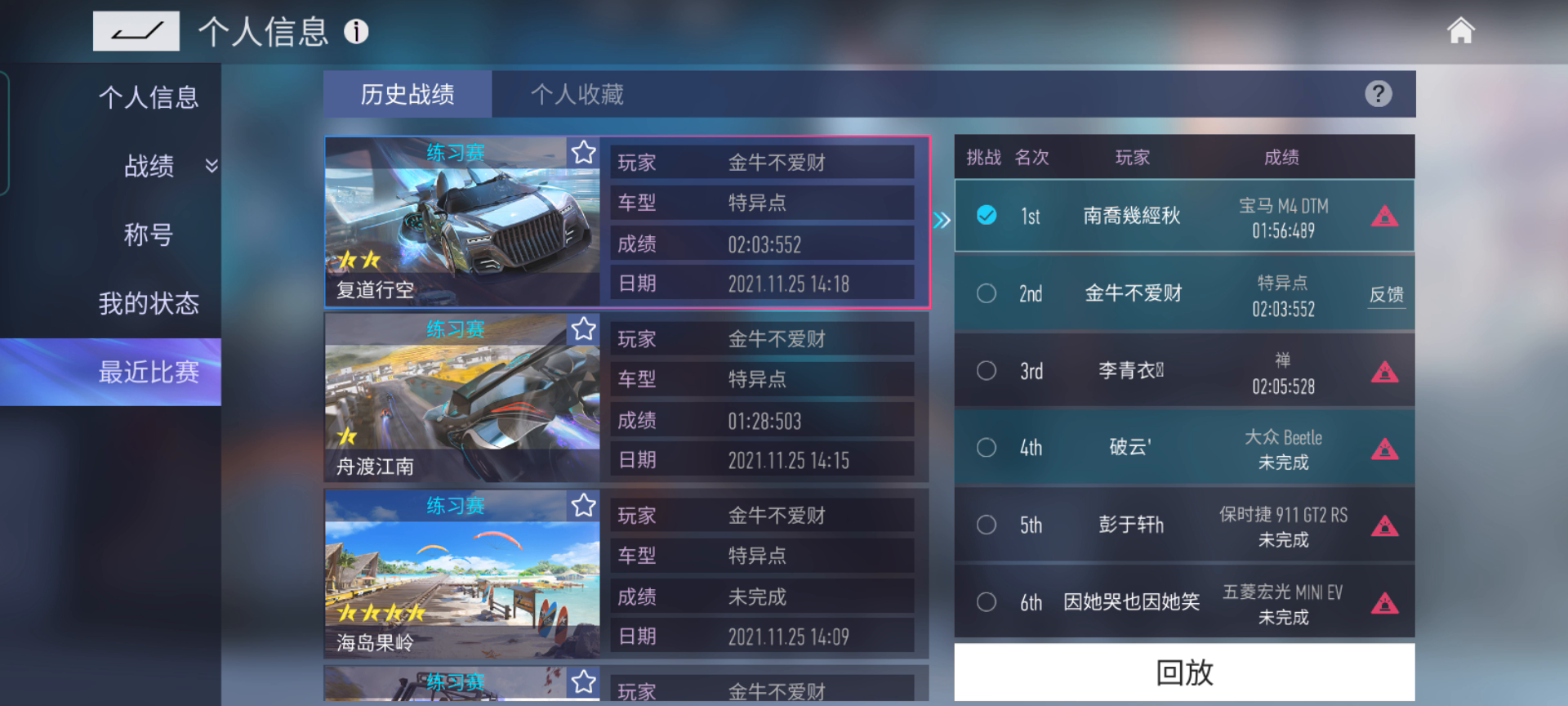The width and height of the screenshot is (1568, 706).
Task: Report 李青衣 using the red warning icon
Action: point(1384,372)
